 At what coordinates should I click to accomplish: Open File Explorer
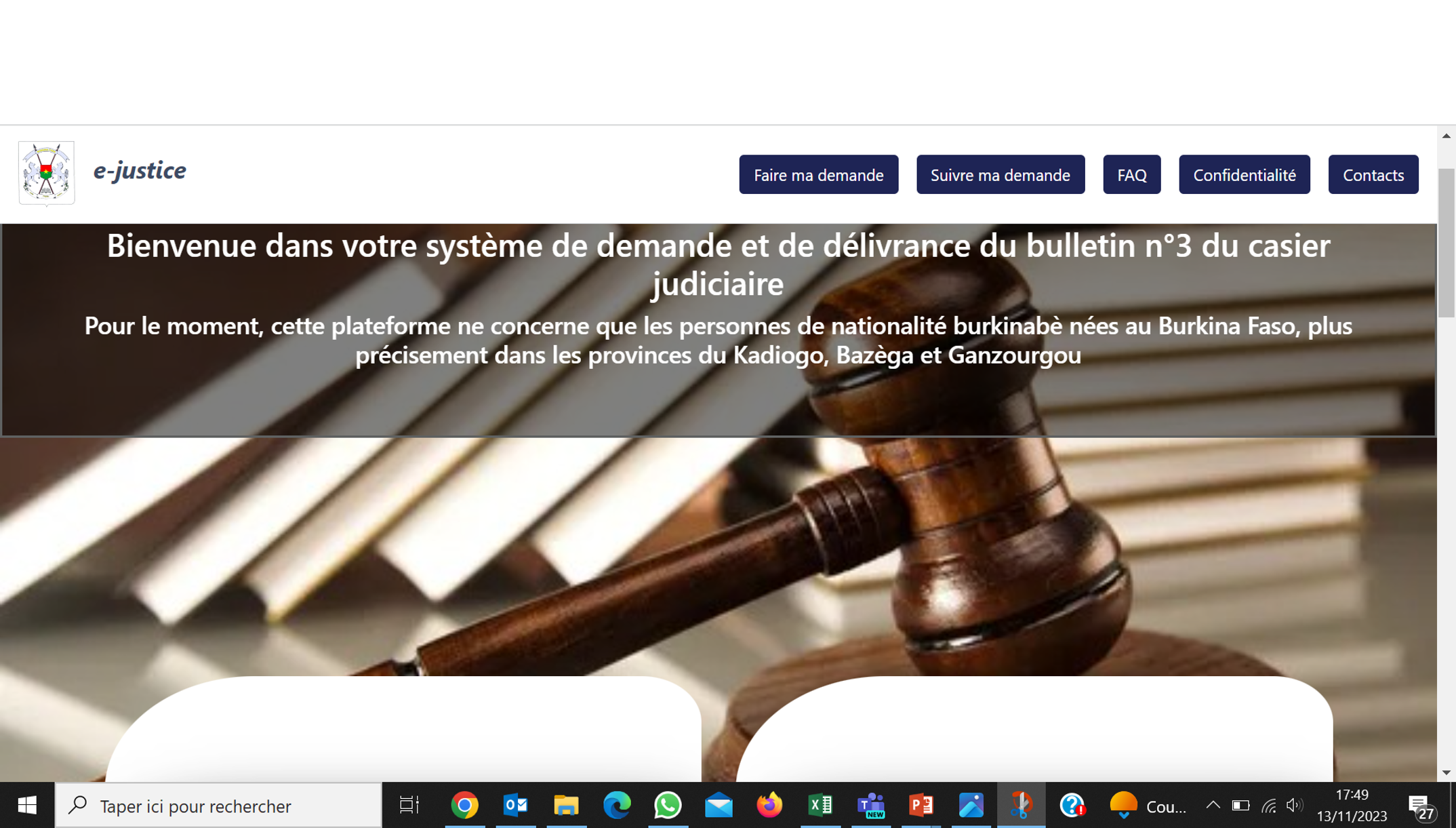click(x=567, y=806)
